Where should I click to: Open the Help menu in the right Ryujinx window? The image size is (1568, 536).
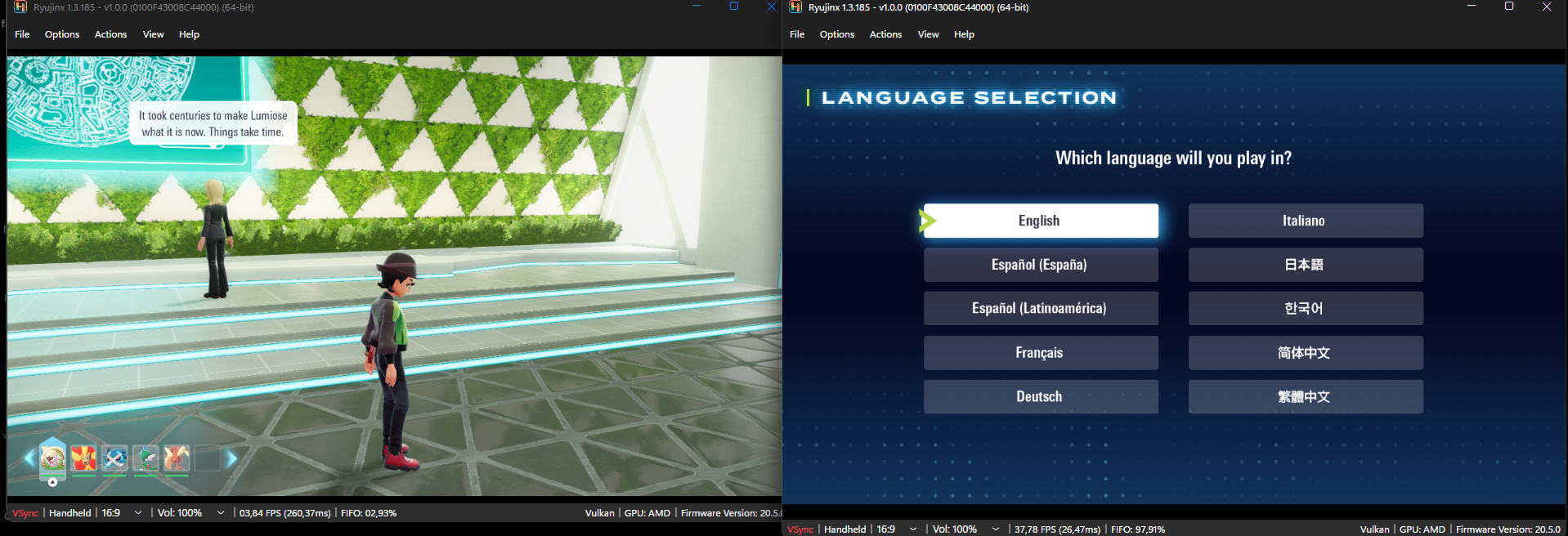(964, 34)
